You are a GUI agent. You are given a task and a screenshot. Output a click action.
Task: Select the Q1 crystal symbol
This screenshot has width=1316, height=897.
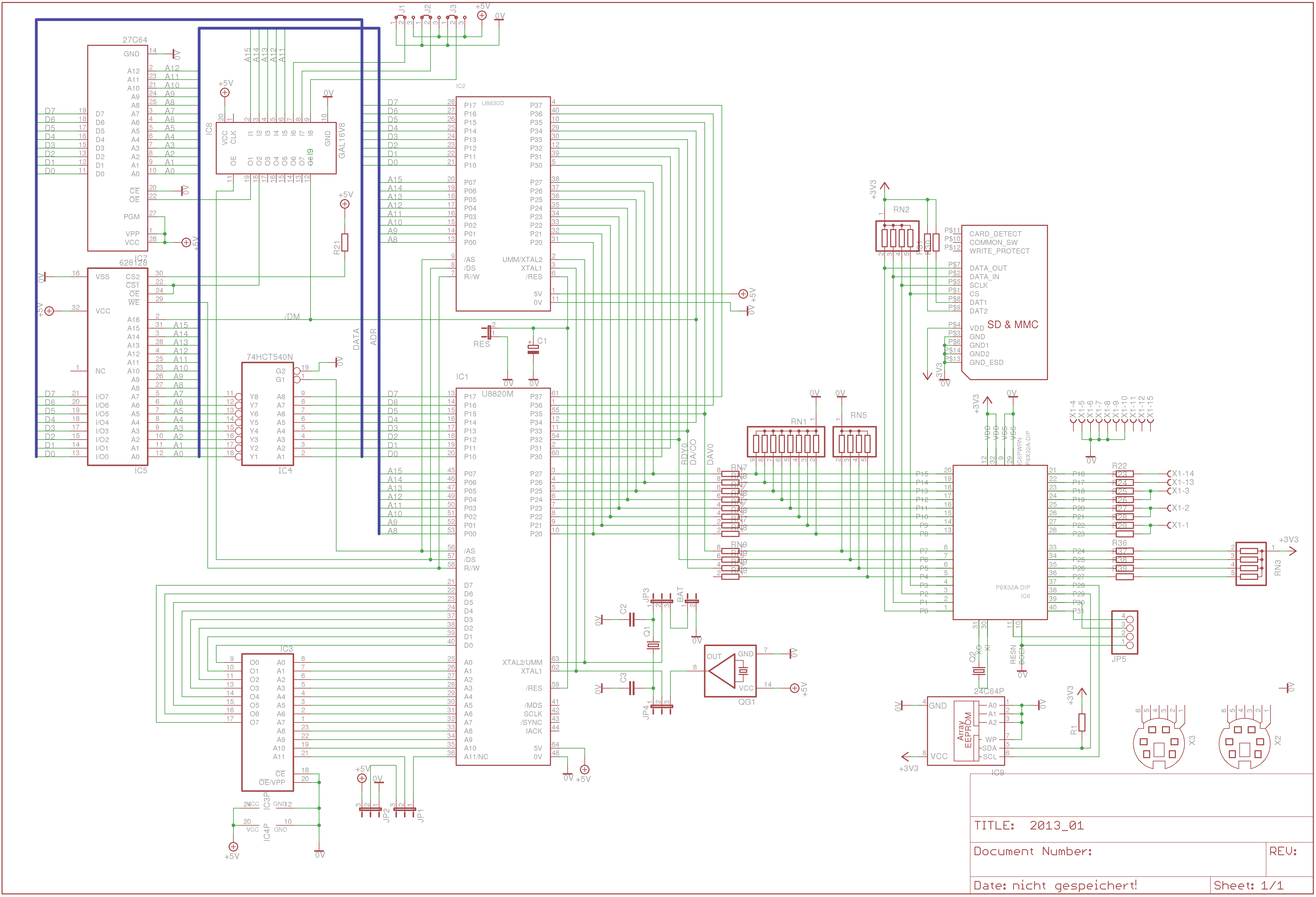tap(653, 645)
